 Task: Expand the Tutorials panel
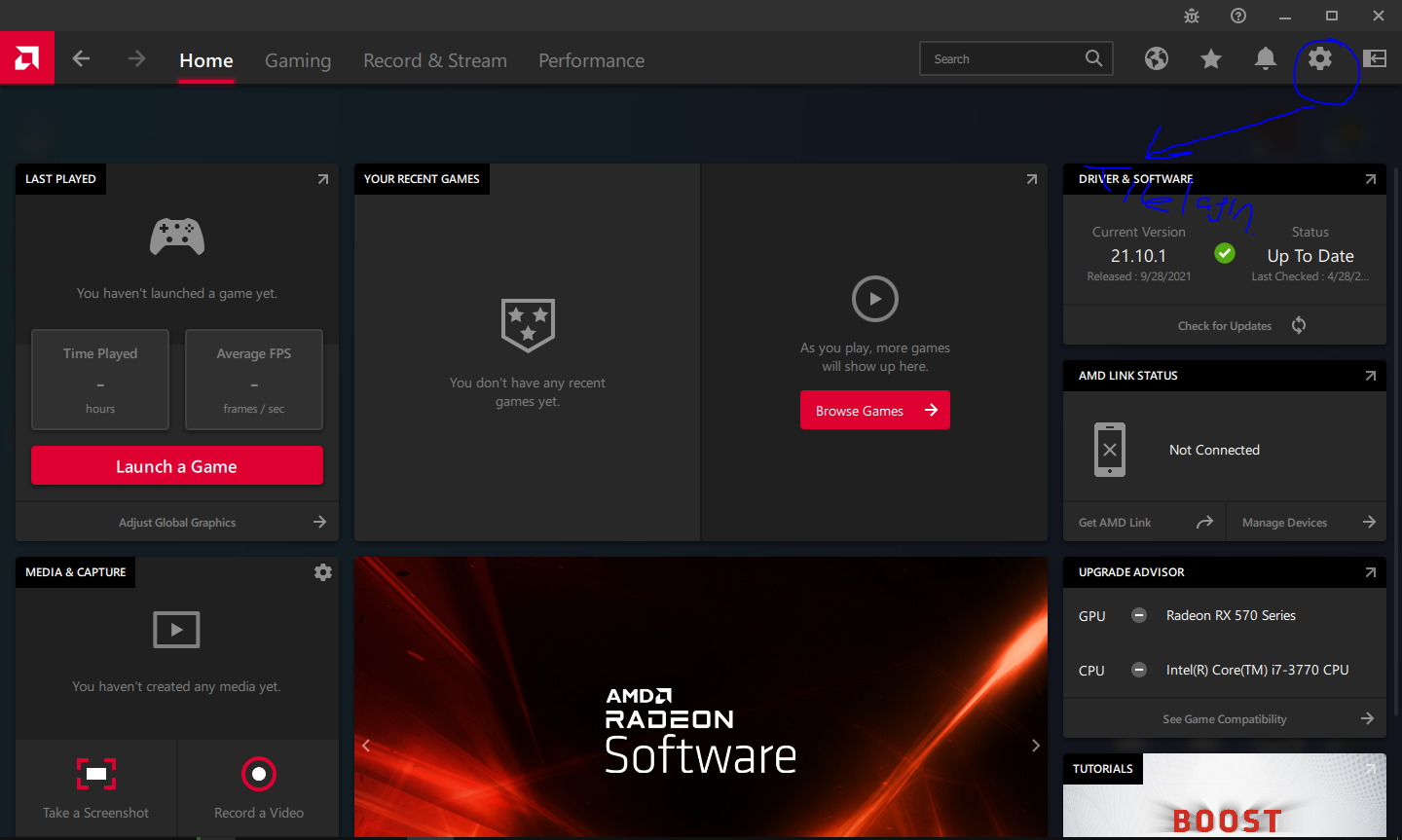tap(1371, 769)
